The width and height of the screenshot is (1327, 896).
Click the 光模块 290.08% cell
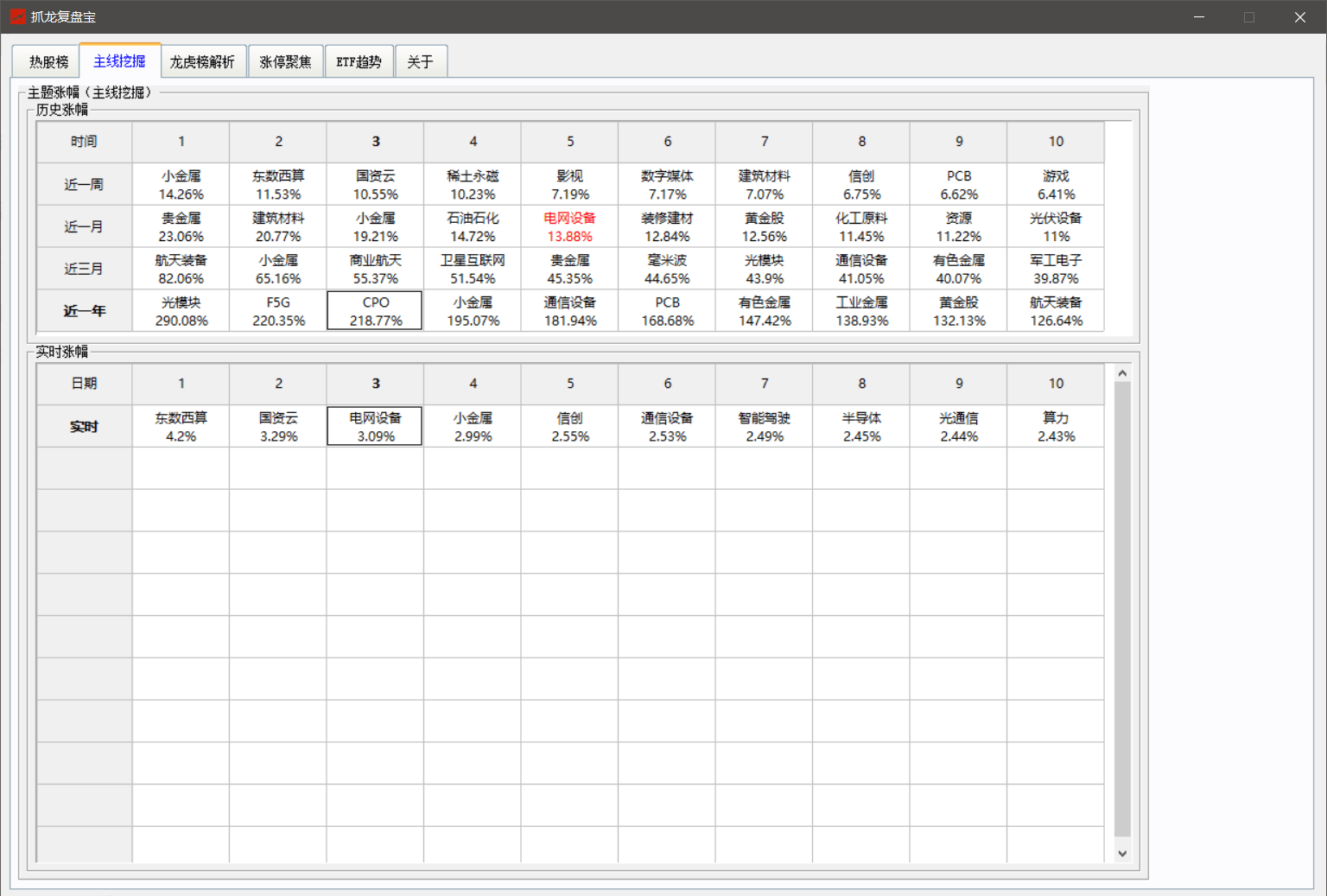[181, 311]
